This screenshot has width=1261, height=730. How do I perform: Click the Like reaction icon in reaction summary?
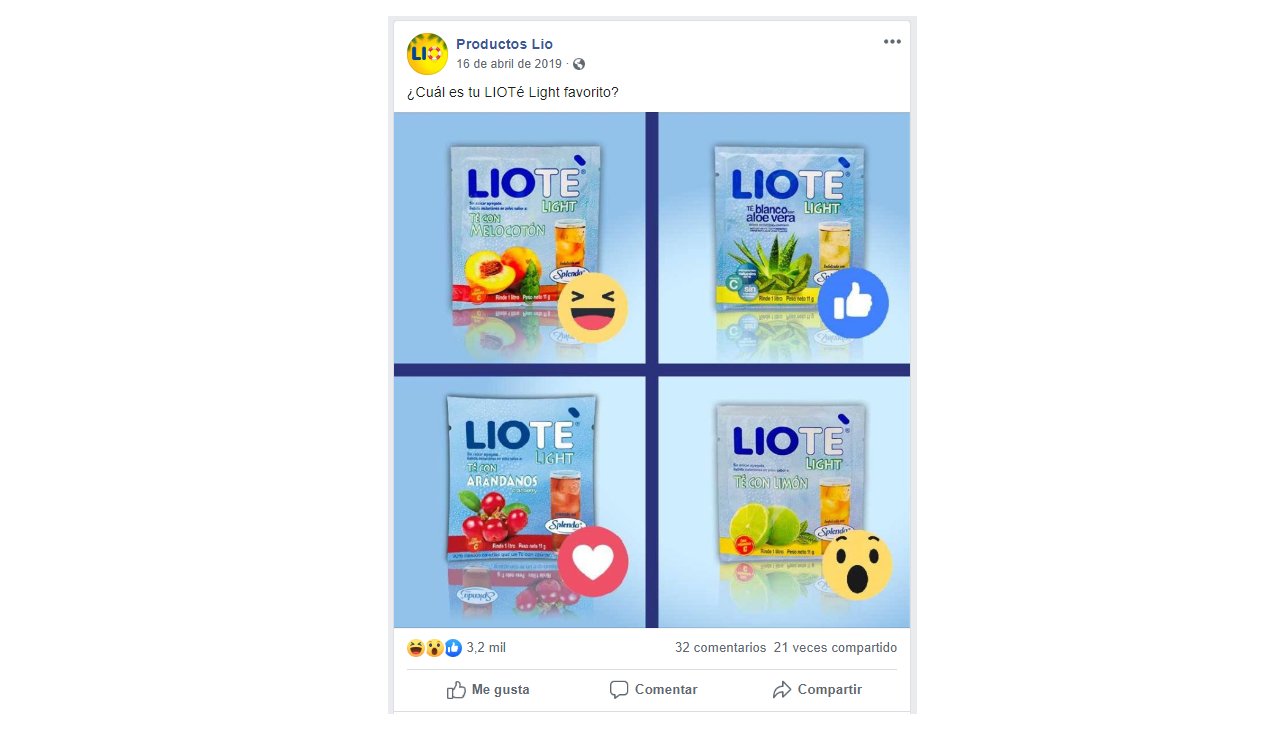(453, 648)
